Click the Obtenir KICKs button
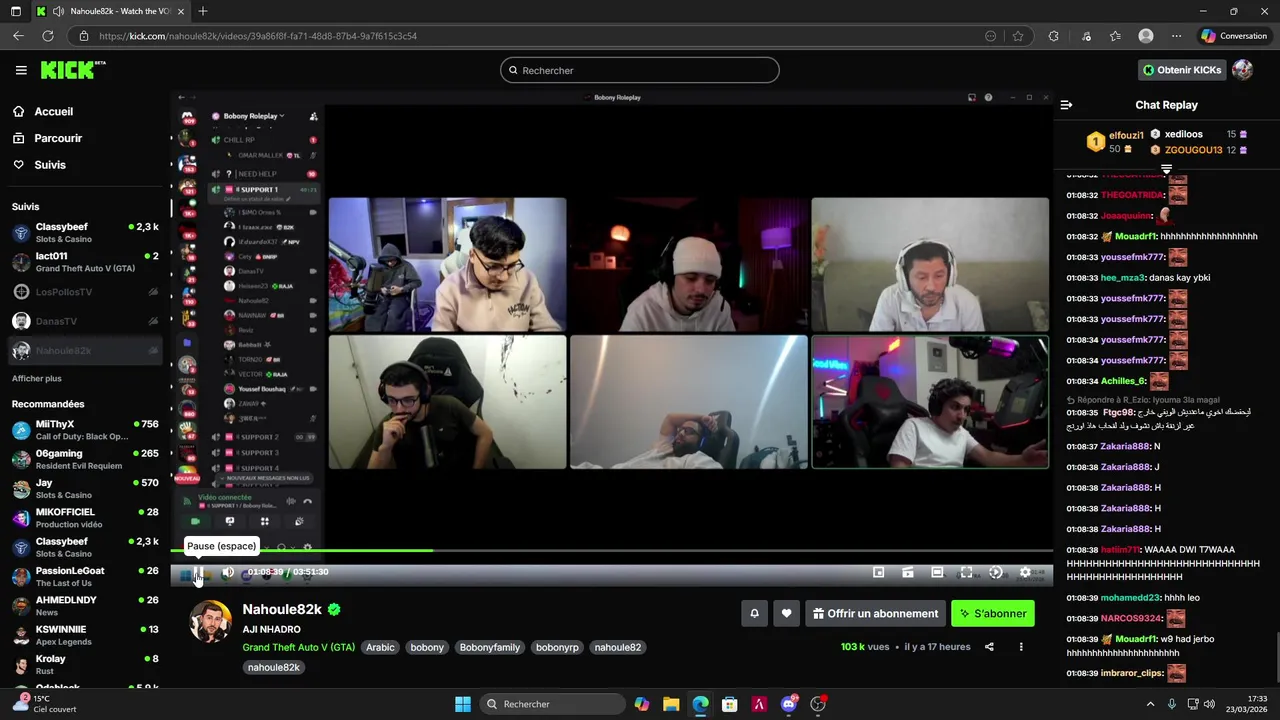The image size is (1280, 720). pos(1182,70)
